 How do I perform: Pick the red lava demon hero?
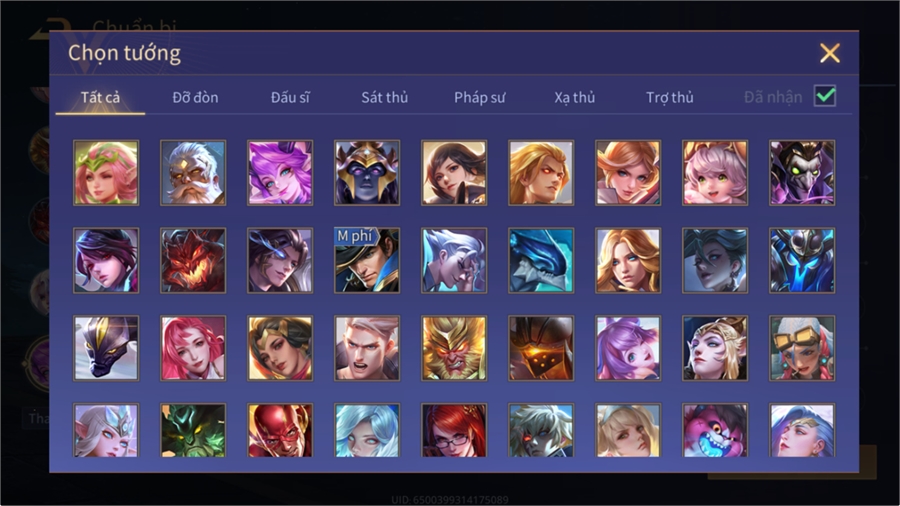click(193, 260)
